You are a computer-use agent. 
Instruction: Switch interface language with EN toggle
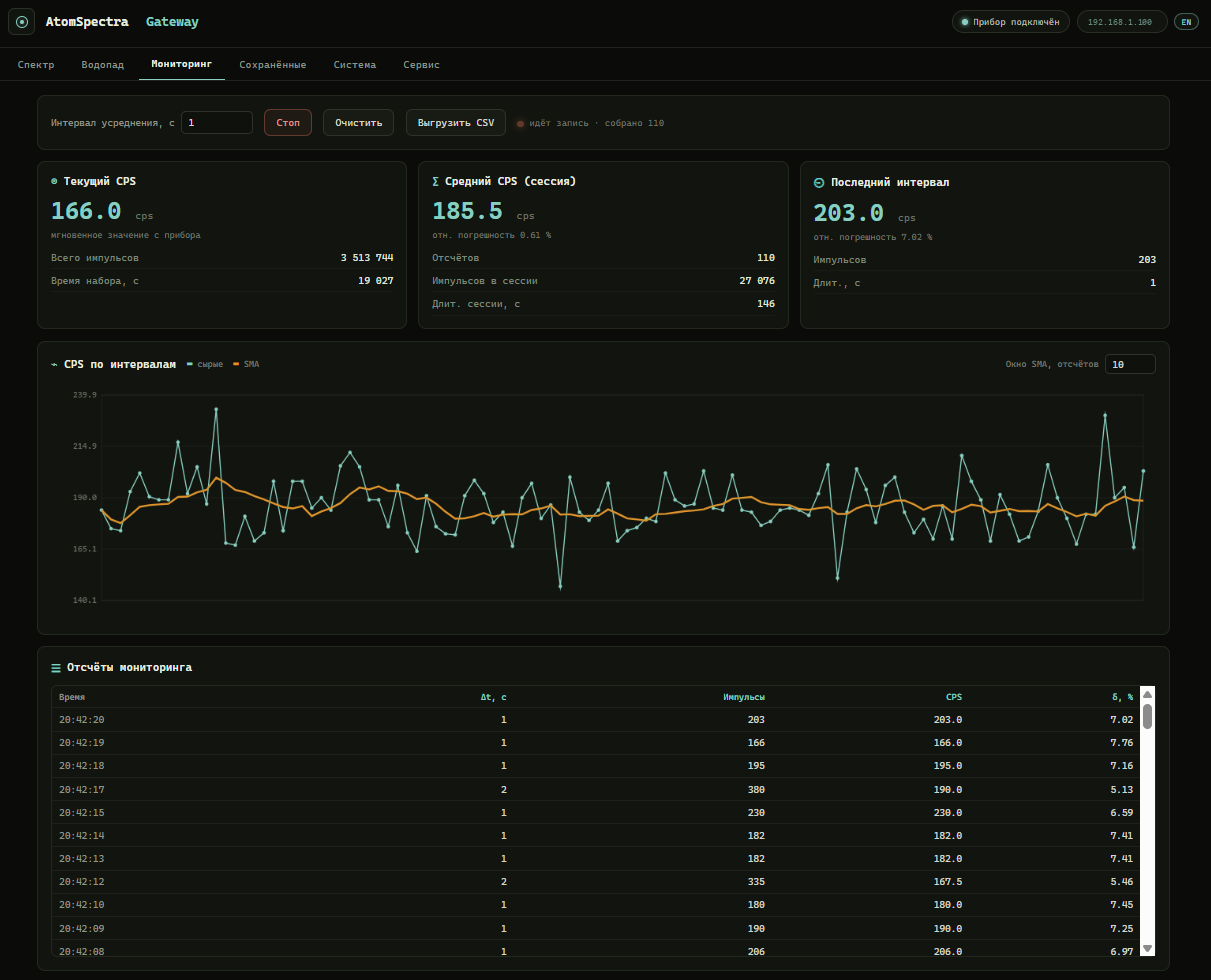tap(1186, 22)
